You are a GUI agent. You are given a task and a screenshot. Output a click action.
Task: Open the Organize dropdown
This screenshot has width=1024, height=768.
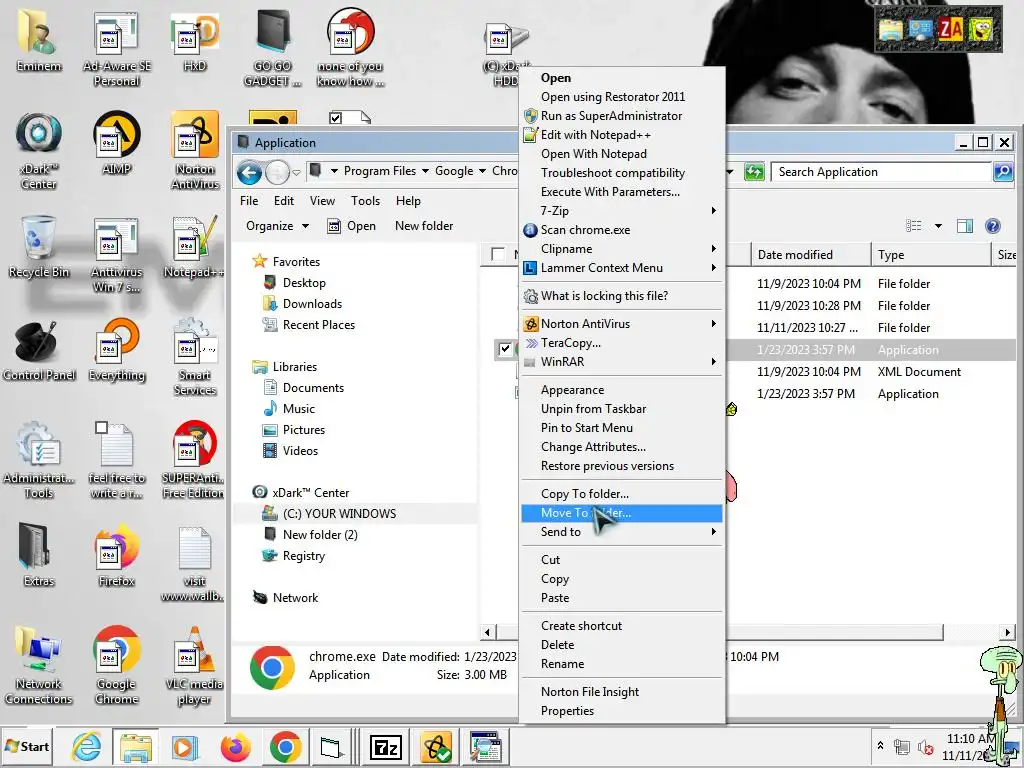click(277, 226)
